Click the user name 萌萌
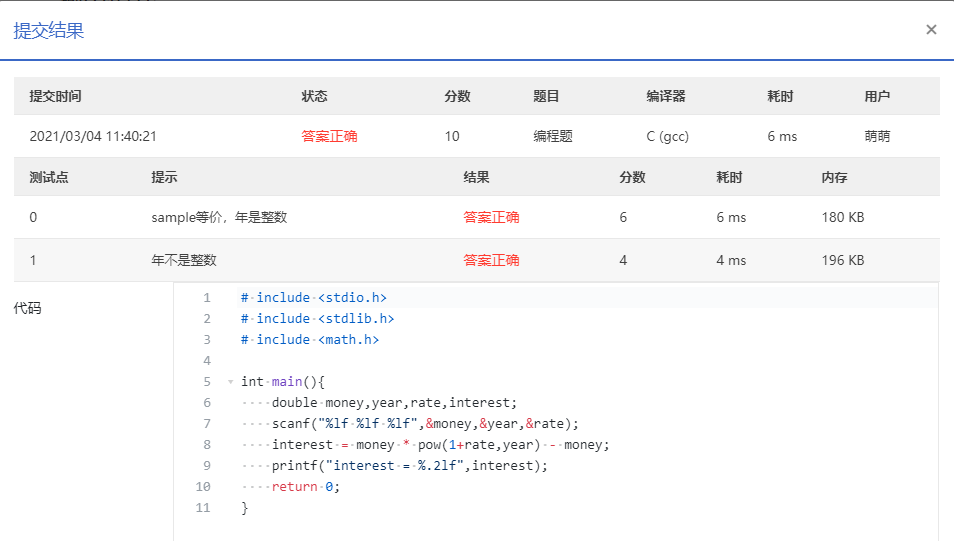Viewport: 954px width, 541px height. [x=877, y=136]
